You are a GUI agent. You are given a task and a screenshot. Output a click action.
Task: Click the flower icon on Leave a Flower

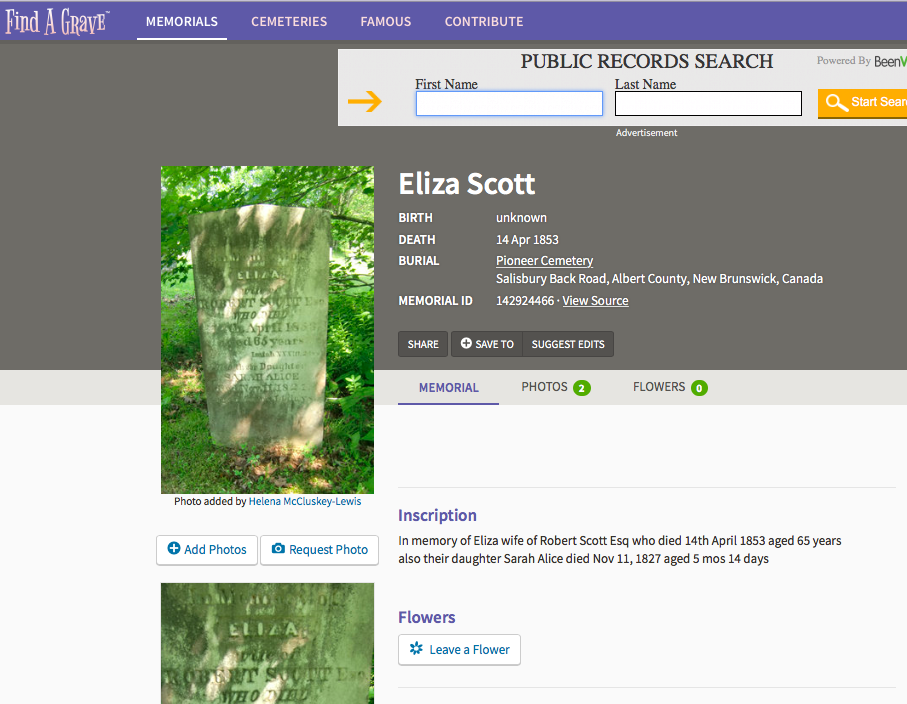click(x=416, y=648)
